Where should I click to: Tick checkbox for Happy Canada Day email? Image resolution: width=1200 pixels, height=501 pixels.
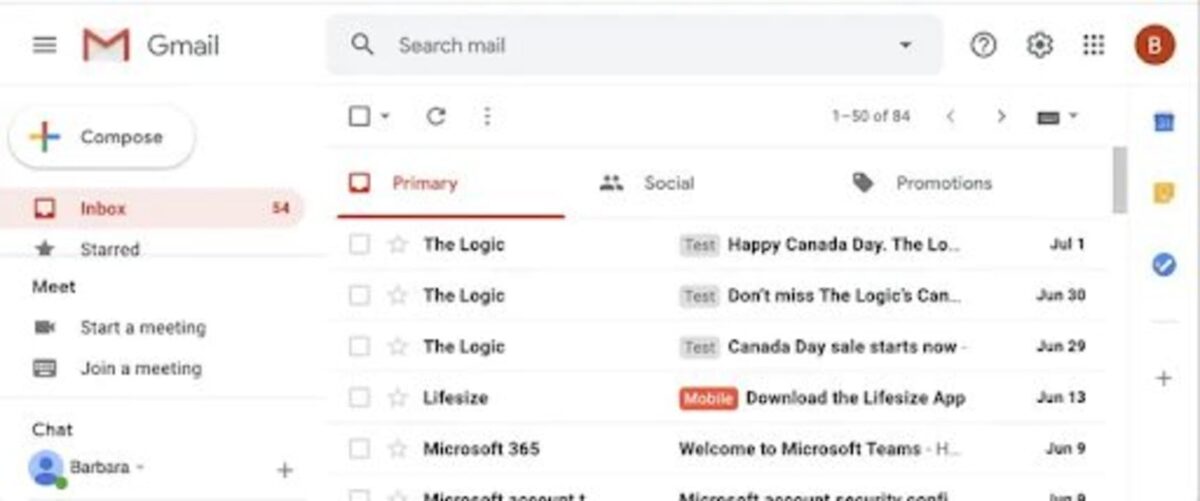point(359,244)
